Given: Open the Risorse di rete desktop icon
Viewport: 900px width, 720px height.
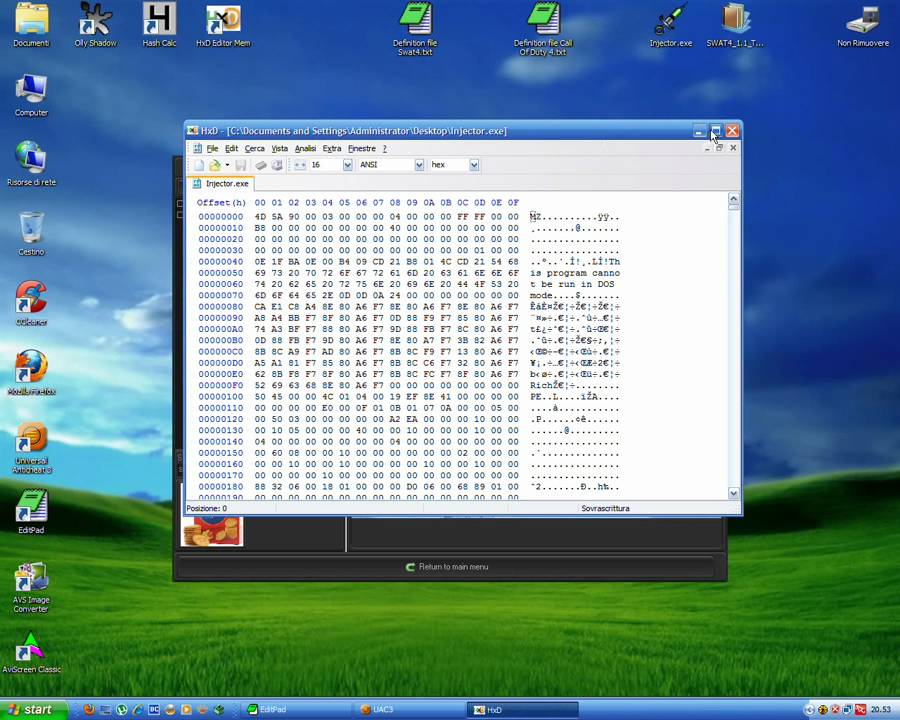Looking at the screenshot, I should (x=31, y=164).
